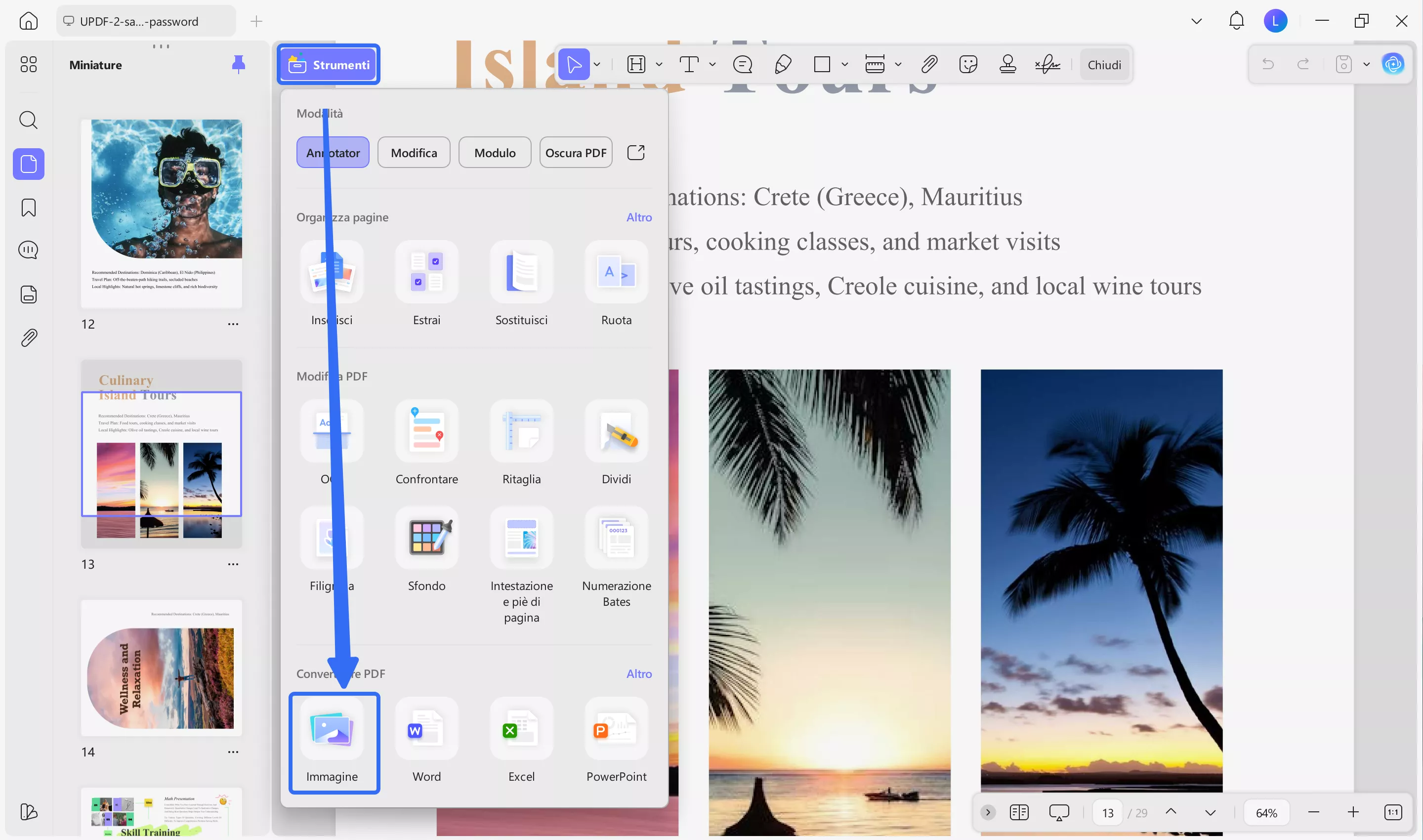Expand the text tool dropdown
The image size is (1423, 840).
711,64
